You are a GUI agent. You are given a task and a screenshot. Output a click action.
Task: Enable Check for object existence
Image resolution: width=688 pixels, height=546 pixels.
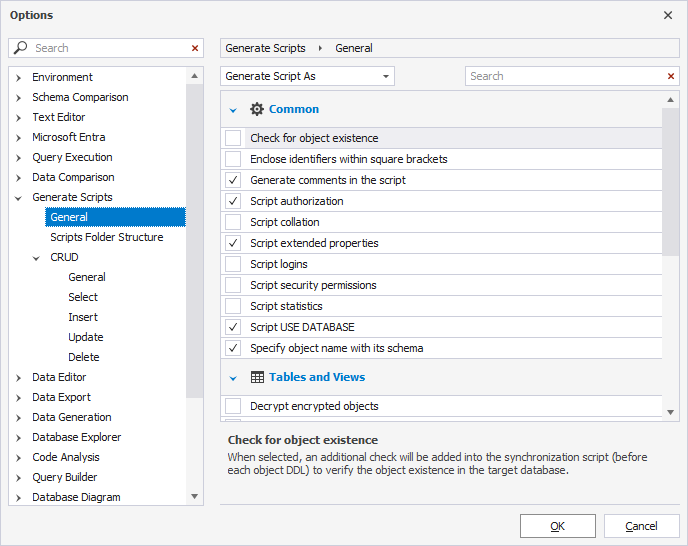pyautogui.click(x=233, y=138)
